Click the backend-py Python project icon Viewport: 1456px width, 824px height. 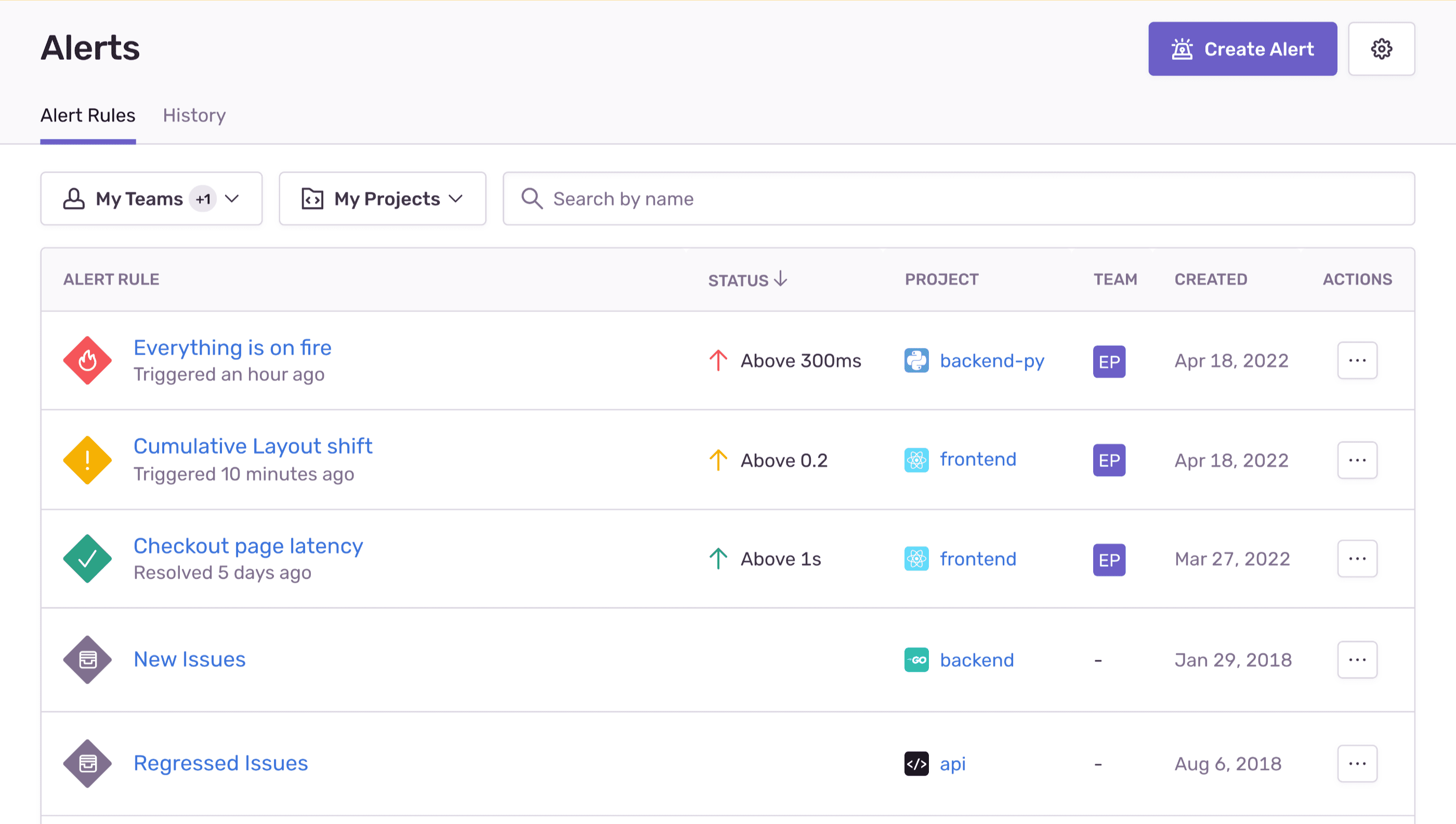[916, 360]
